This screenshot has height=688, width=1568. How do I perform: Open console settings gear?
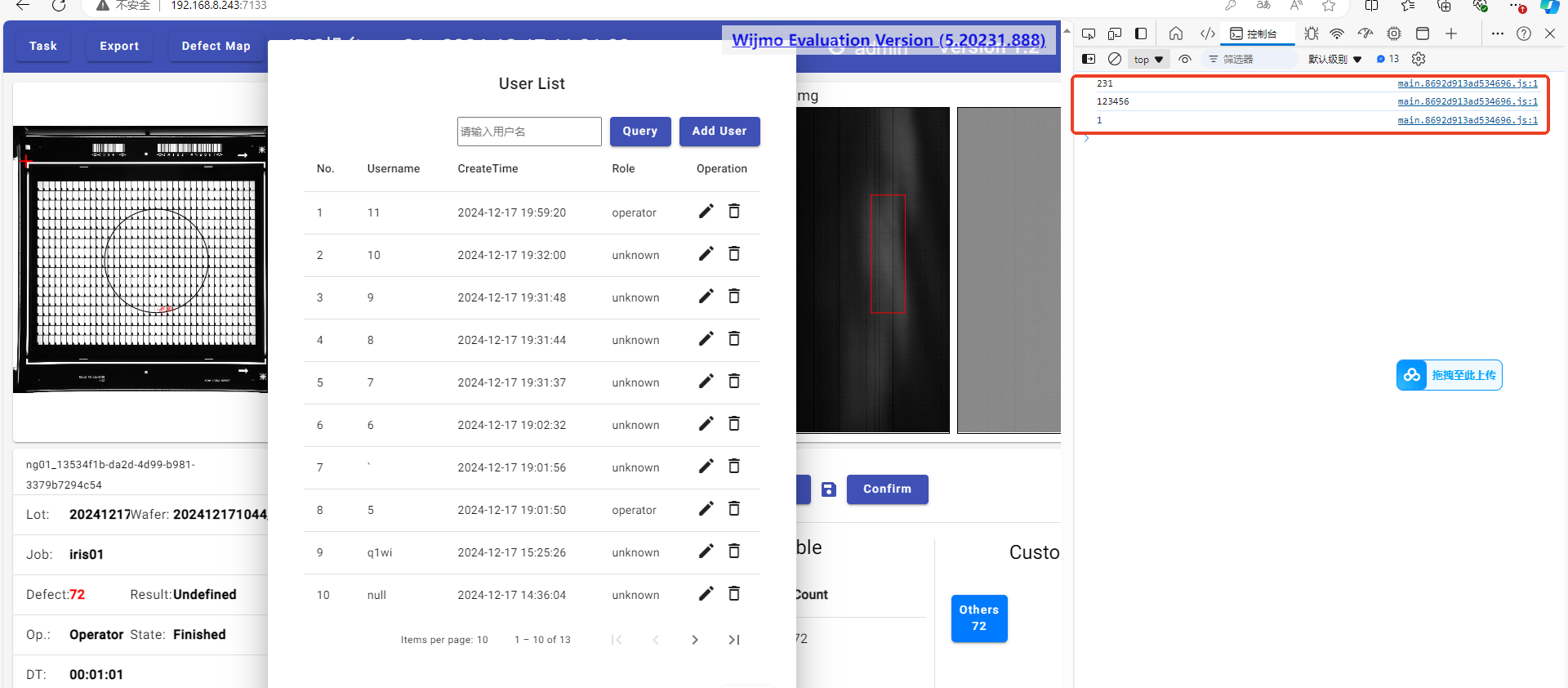(x=1419, y=59)
